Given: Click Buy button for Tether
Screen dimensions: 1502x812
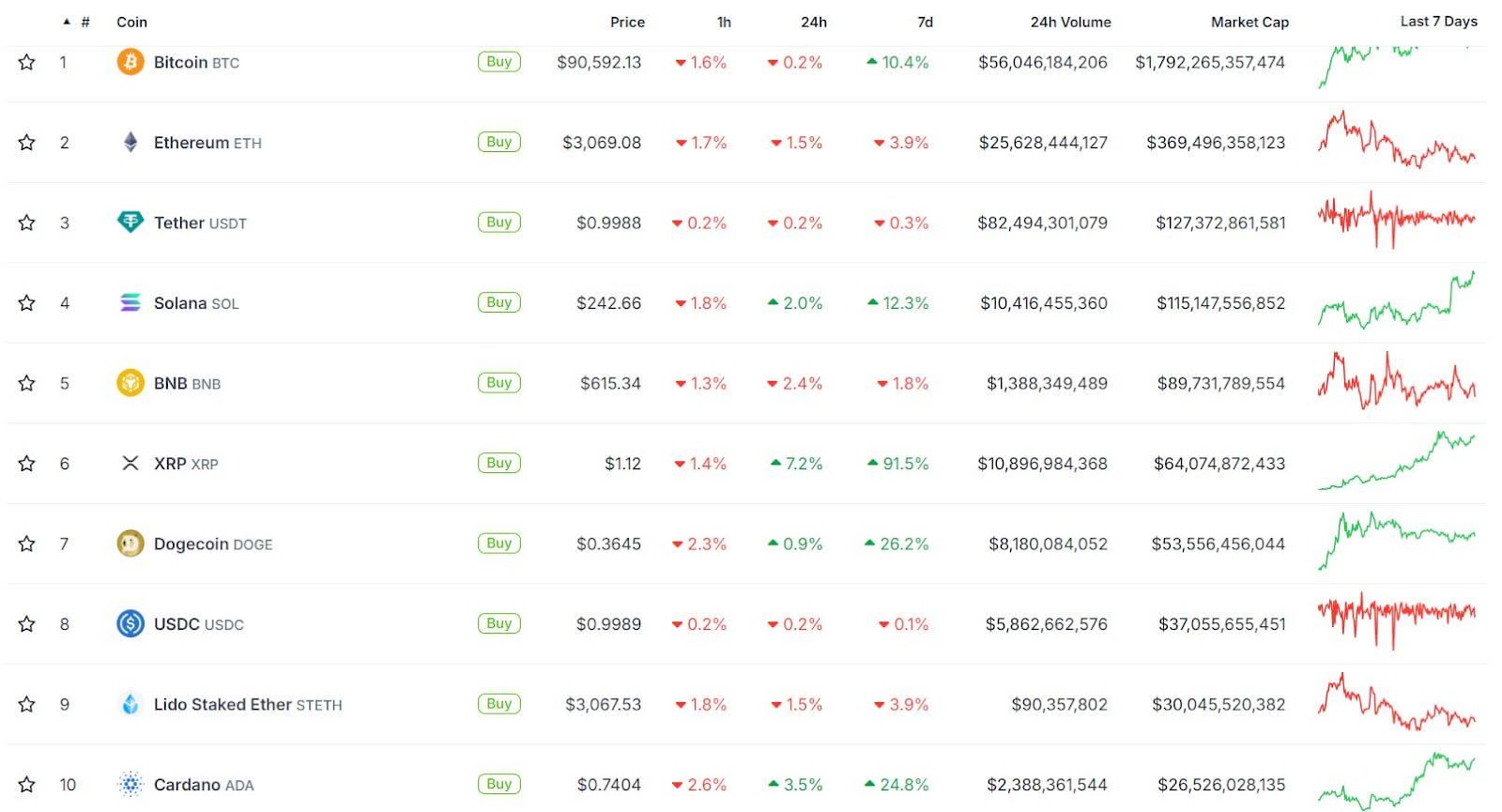Looking at the screenshot, I should [499, 222].
